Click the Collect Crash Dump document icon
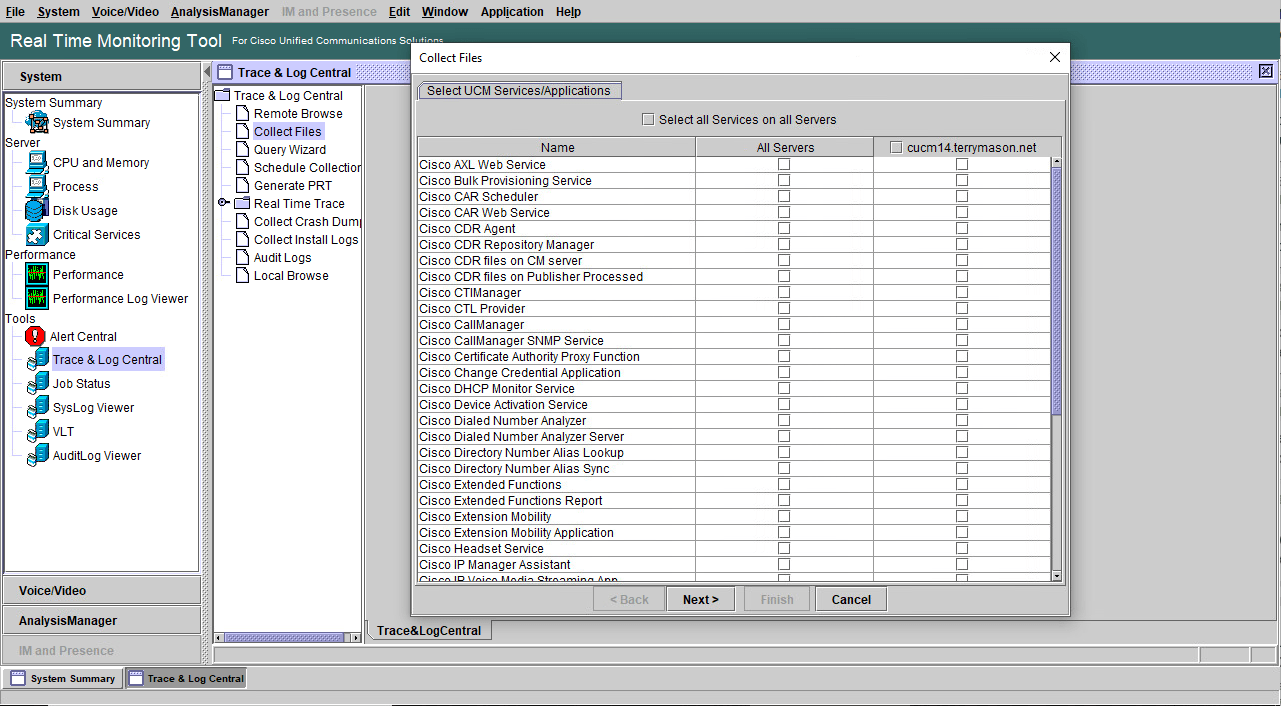 pyautogui.click(x=242, y=222)
